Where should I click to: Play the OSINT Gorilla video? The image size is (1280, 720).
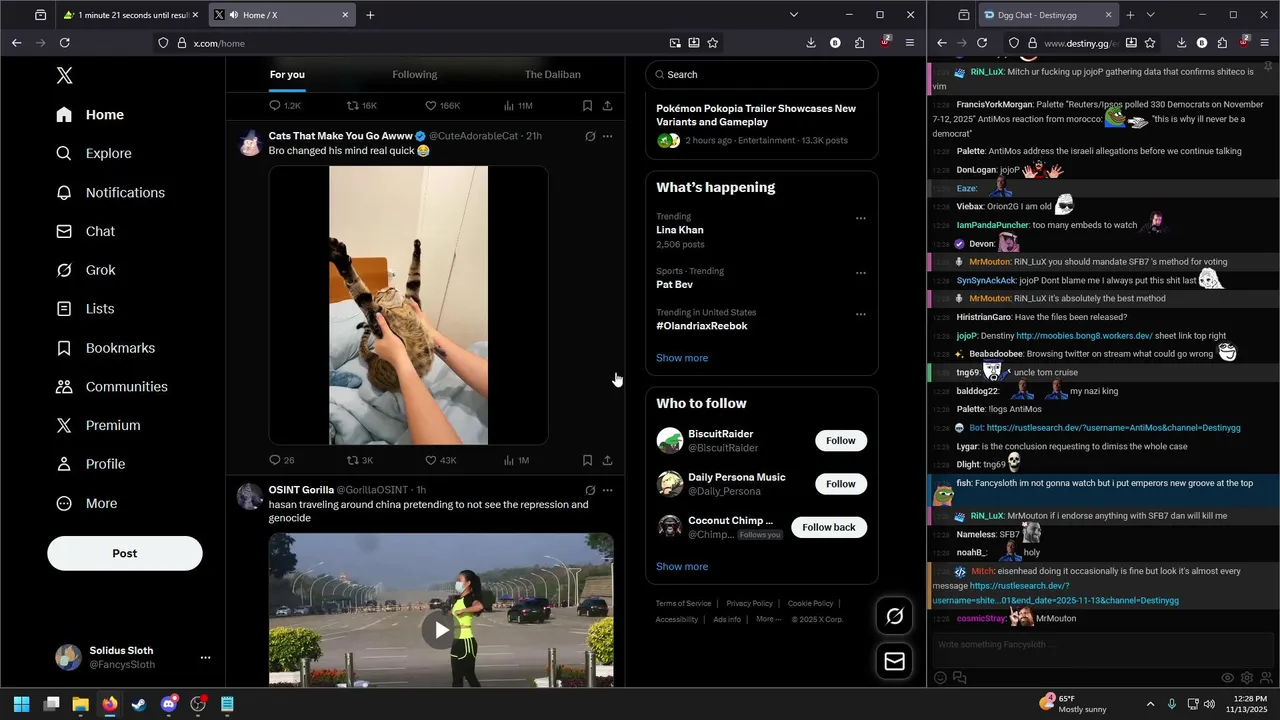[x=441, y=629]
